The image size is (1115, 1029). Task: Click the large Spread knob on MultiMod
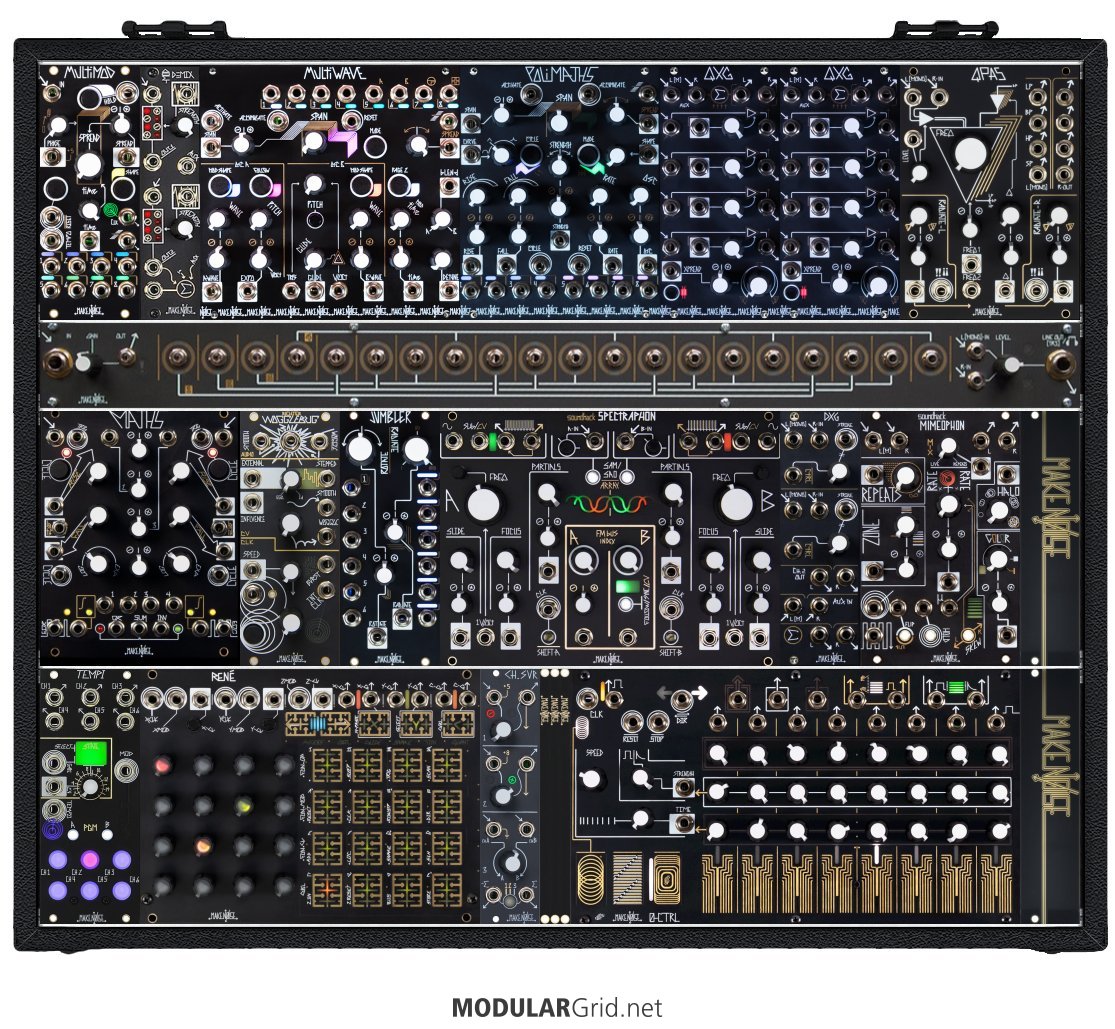89,165
